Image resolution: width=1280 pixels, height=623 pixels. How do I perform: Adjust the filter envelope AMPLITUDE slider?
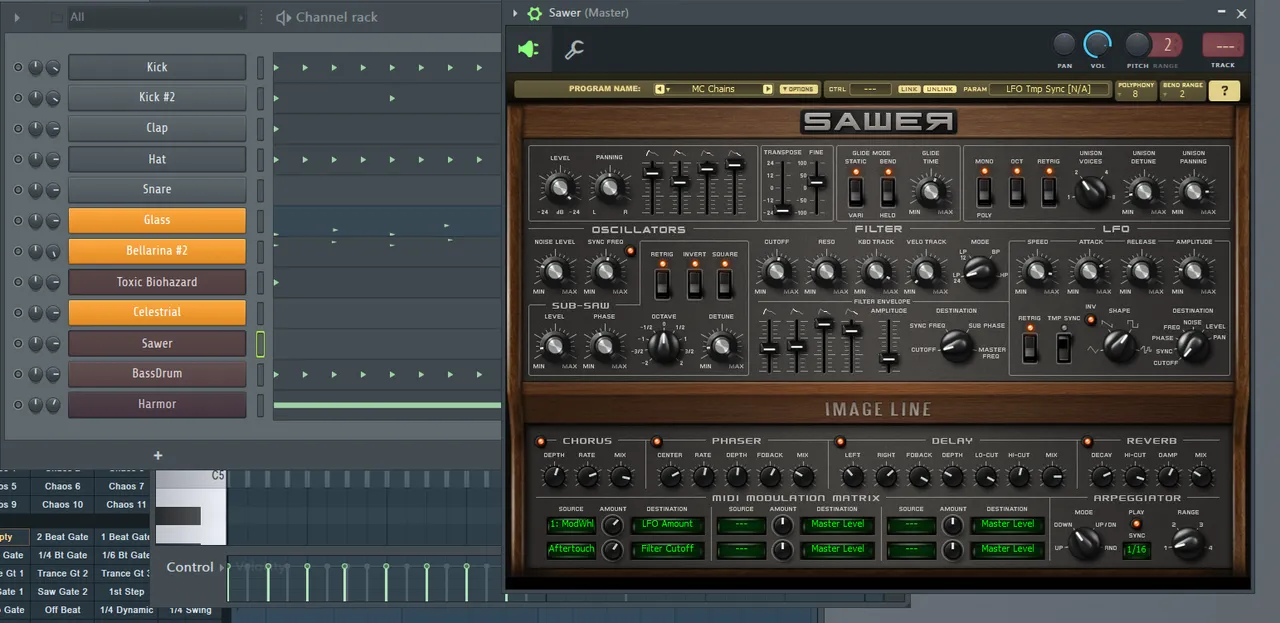pyautogui.click(x=887, y=346)
